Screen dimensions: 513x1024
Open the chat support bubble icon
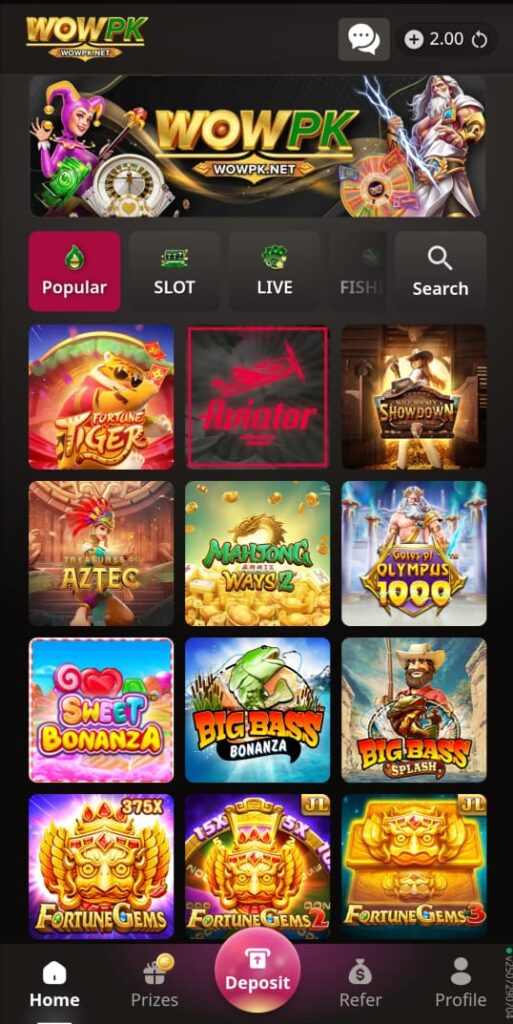coord(364,39)
